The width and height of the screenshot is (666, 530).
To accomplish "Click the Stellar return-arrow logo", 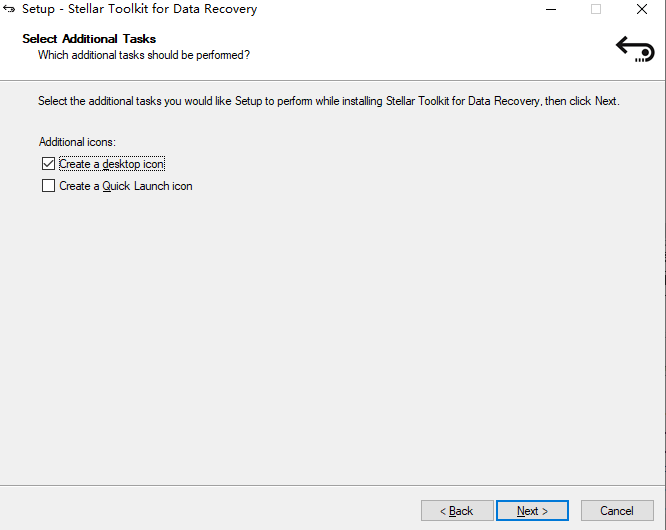I will tap(634, 48).
